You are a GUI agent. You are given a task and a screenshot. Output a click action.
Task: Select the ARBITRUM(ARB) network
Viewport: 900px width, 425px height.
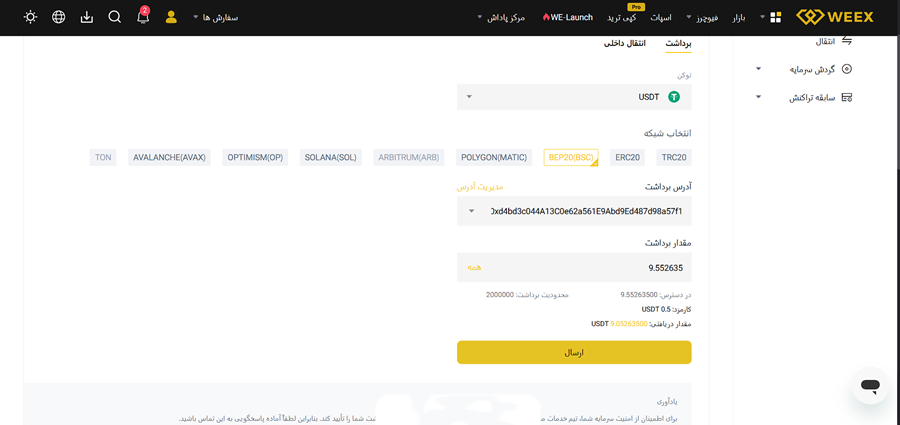pyautogui.click(x=409, y=157)
